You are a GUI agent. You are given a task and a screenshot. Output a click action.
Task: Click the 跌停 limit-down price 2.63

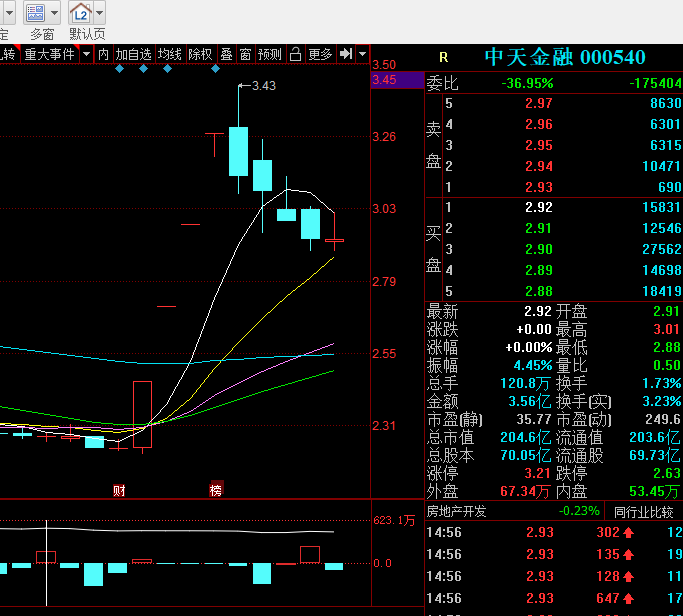click(666, 474)
